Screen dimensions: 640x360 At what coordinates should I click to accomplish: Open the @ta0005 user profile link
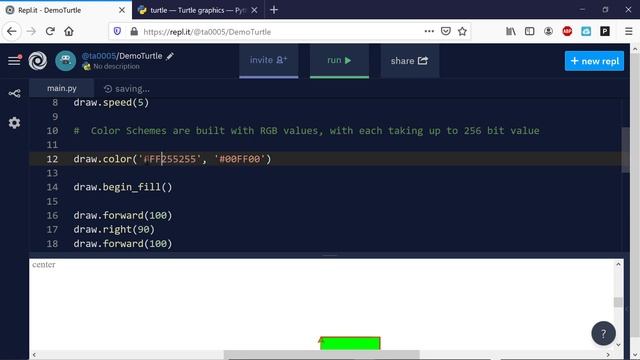click(x=99, y=56)
